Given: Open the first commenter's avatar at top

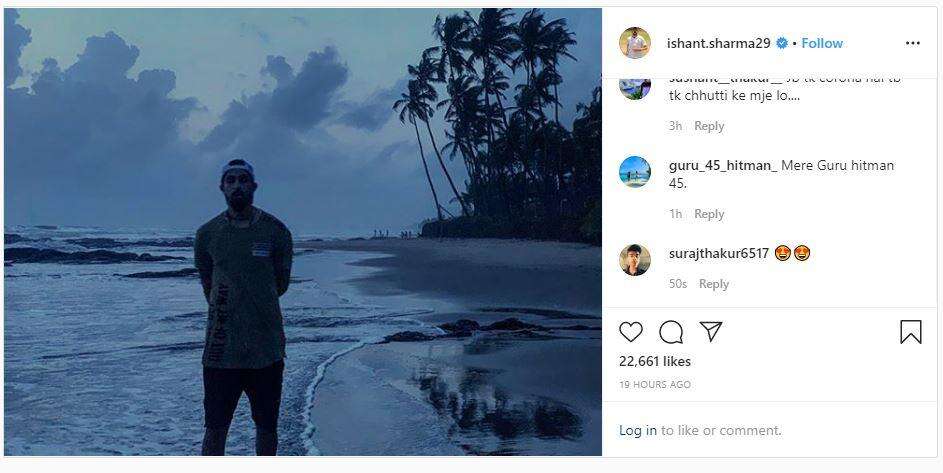Looking at the screenshot, I should 634,85.
